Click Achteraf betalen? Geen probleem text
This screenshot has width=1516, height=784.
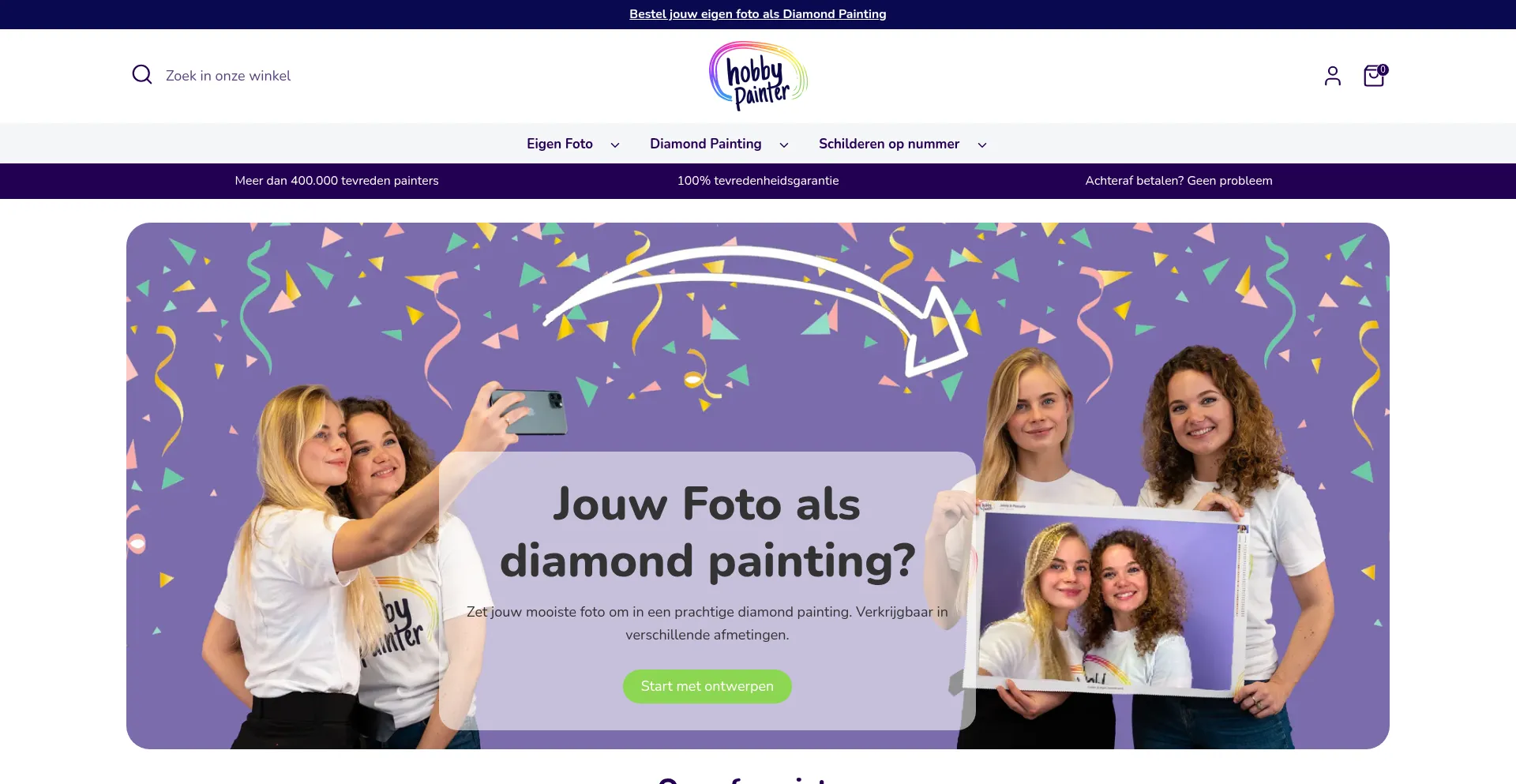point(1179,181)
